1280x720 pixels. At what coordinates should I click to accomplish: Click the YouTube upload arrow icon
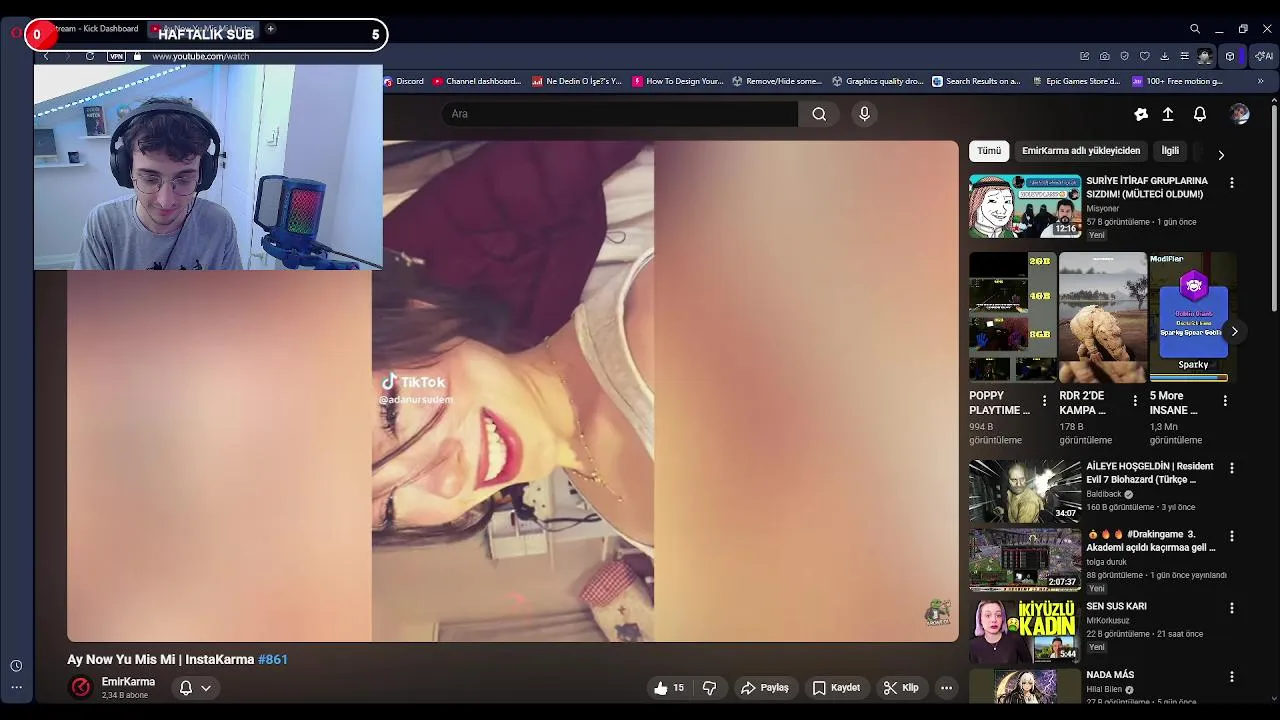click(x=1168, y=114)
